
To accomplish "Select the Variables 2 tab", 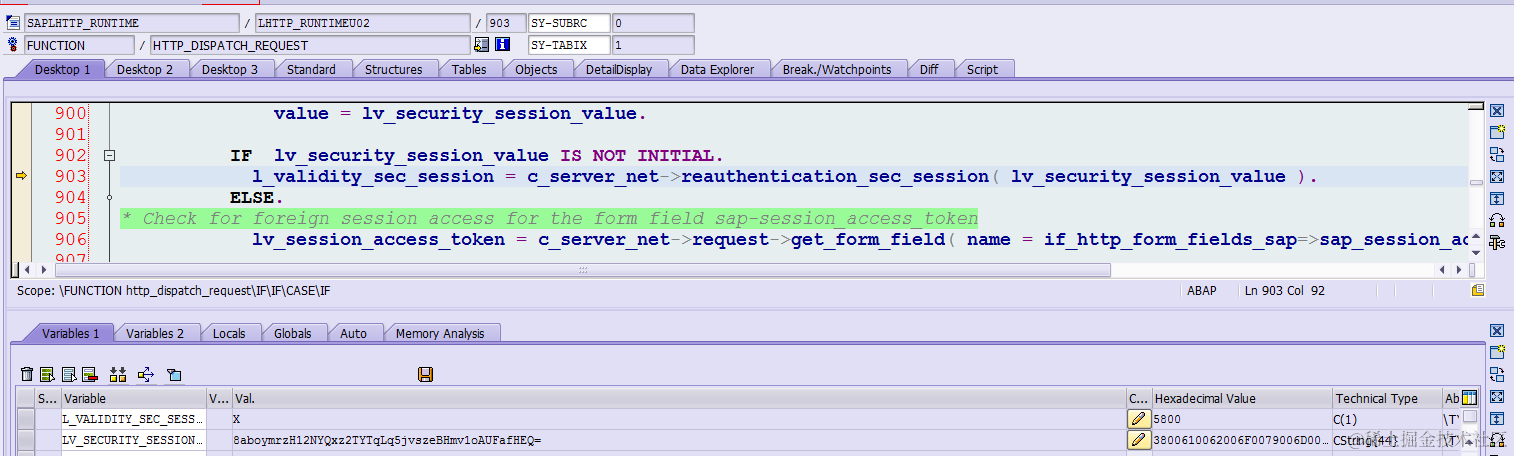I will 155,333.
